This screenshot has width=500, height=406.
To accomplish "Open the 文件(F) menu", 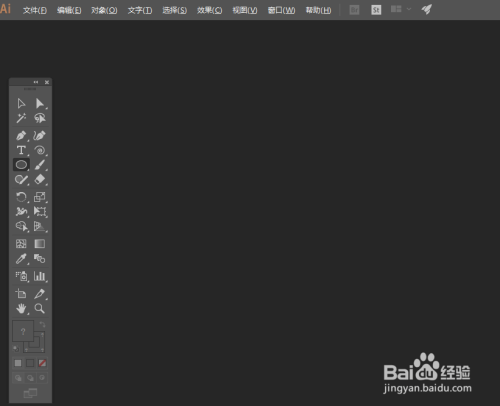I will [35, 10].
